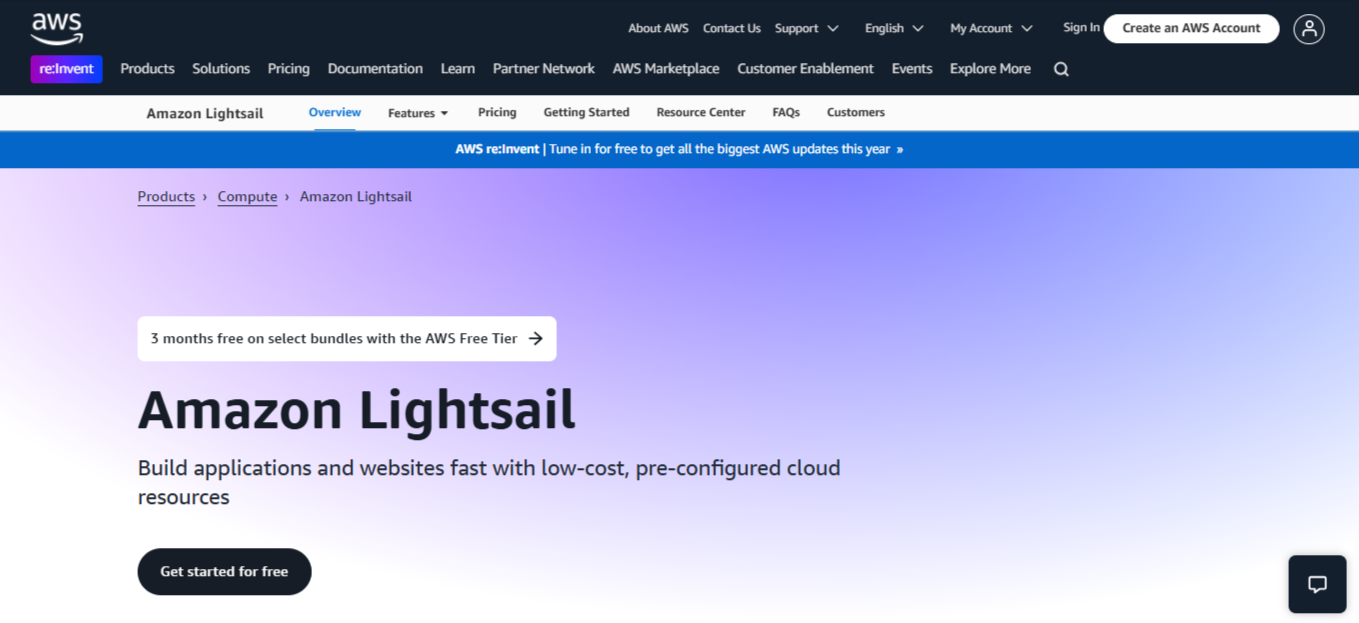The image size is (1359, 623).
Task: Click Create an AWS Account button
Action: pos(1191,28)
